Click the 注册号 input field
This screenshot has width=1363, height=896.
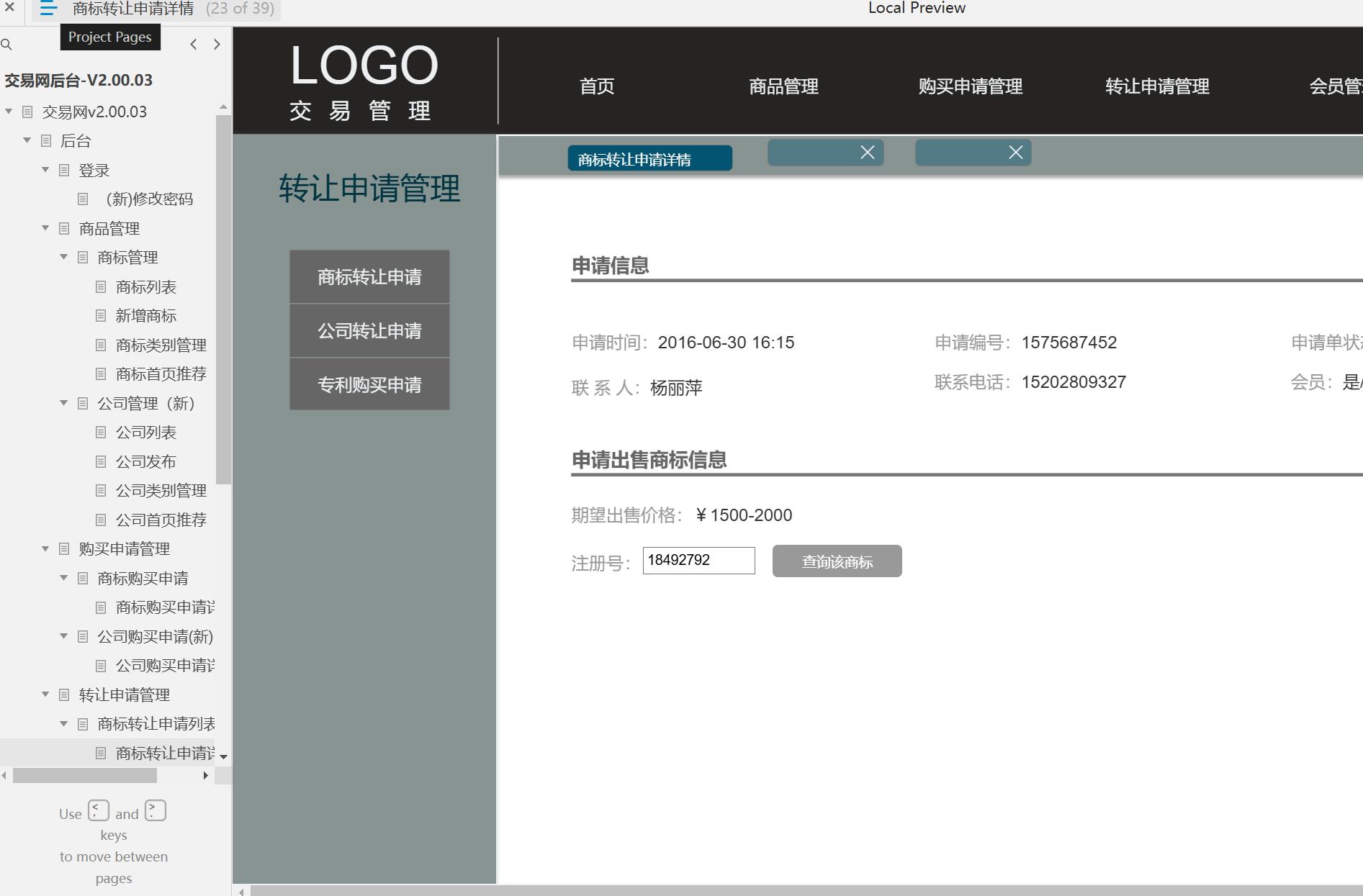click(x=698, y=561)
